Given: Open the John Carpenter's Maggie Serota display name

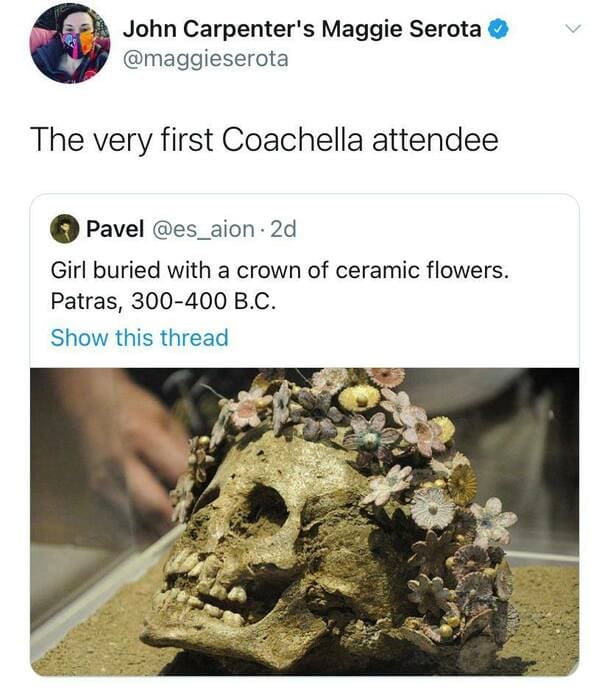Looking at the screenshot, I should 302,29.
